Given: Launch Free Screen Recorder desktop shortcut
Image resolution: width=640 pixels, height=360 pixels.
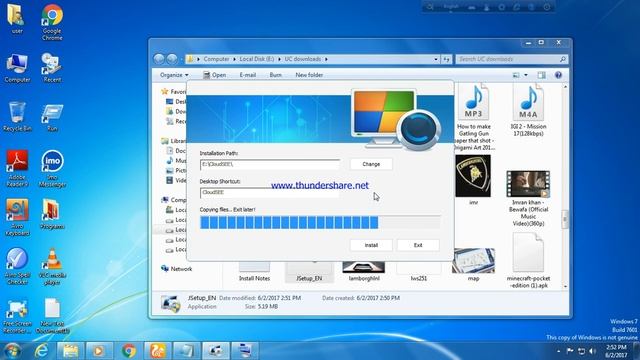Looking at the screenshot, I should [x=17, y=316].
